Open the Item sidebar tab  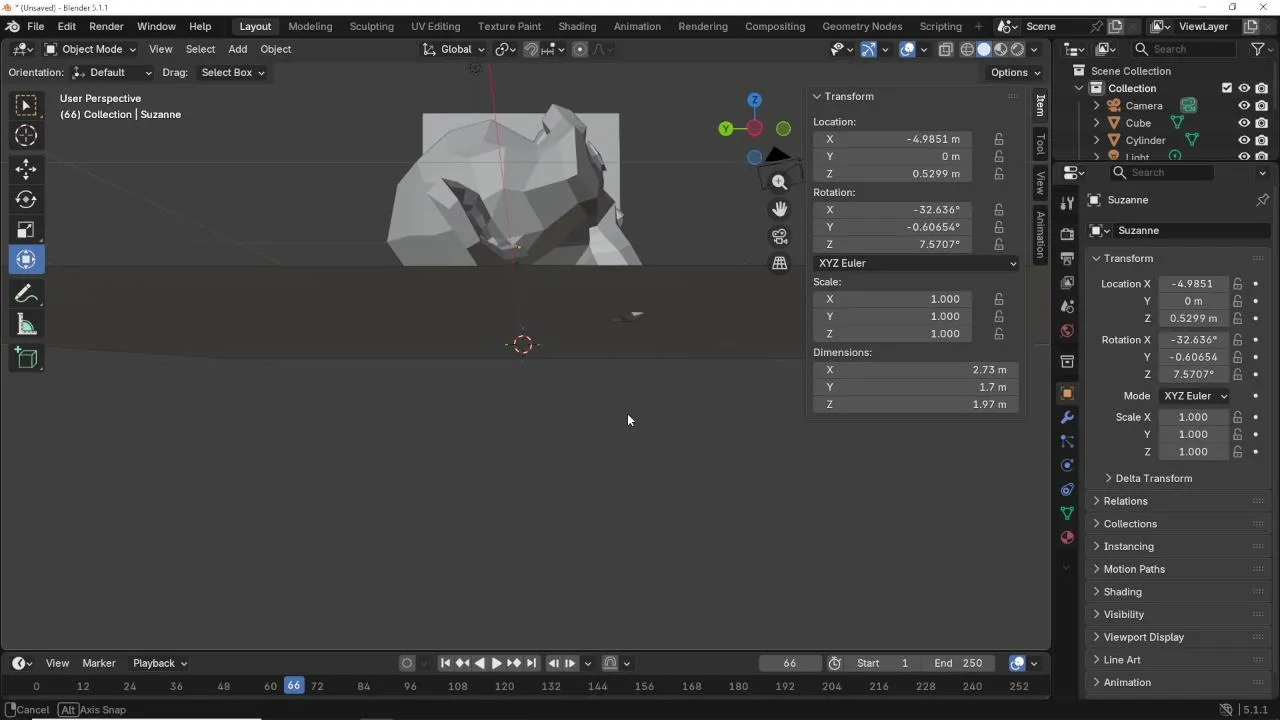(1040, 105)
